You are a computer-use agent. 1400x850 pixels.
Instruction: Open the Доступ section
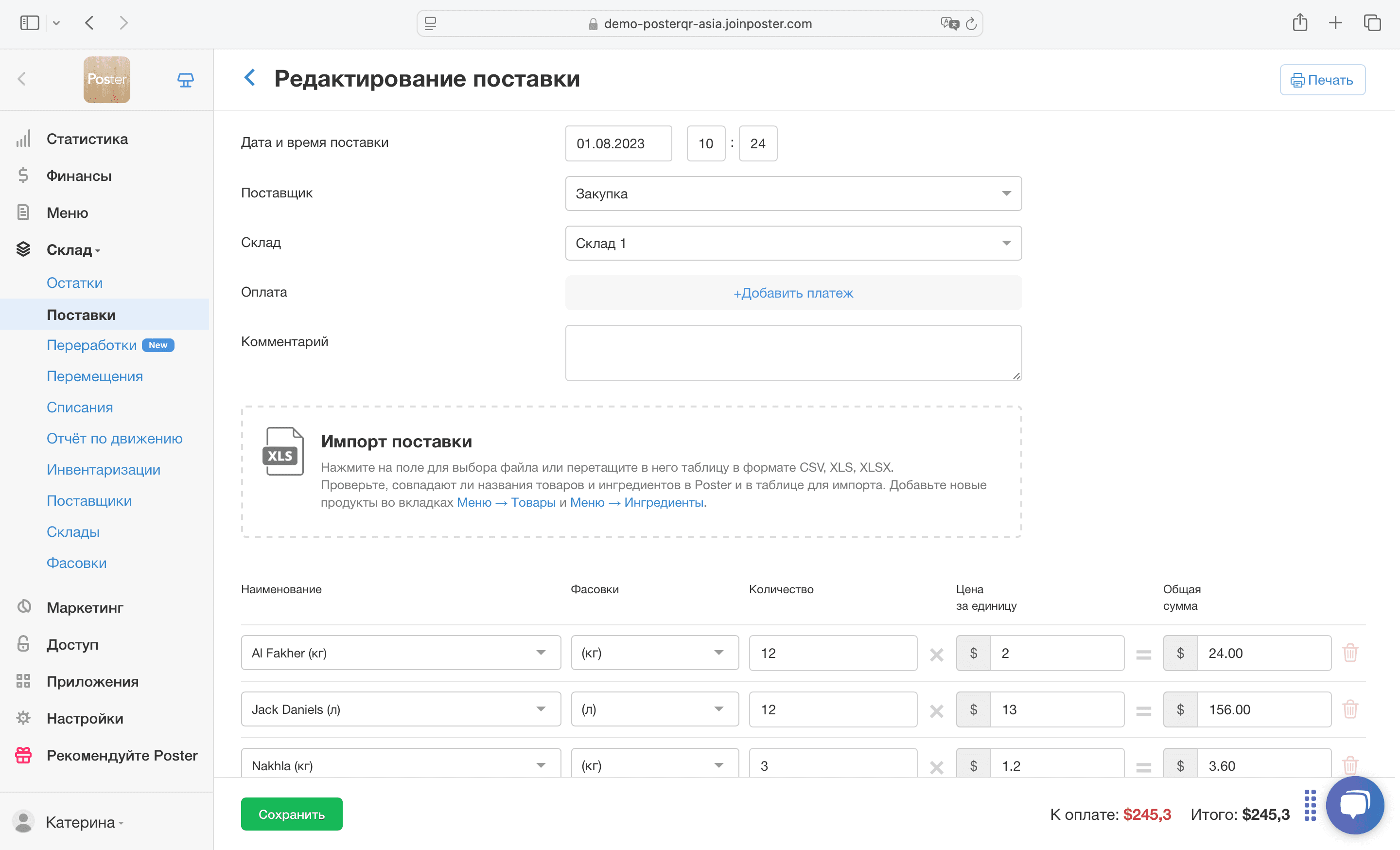click(x=72, y=644)
